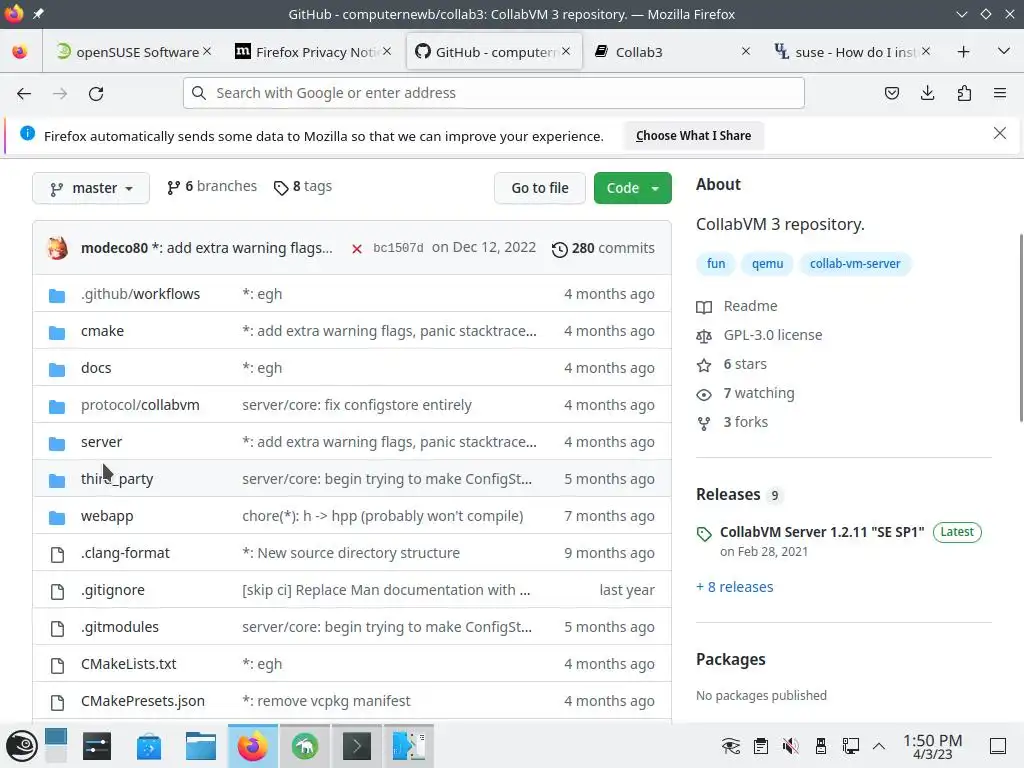This screenshot has width=1024, height=768.
Task: Open the CMakePresets.json file
Action: point(142,701)
